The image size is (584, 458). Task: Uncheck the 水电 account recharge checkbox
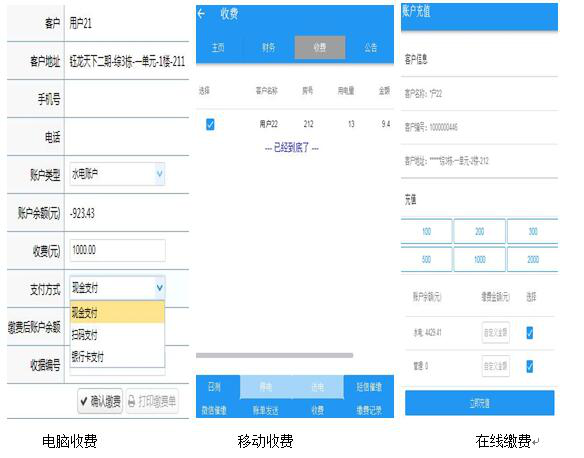click(530, 333)
